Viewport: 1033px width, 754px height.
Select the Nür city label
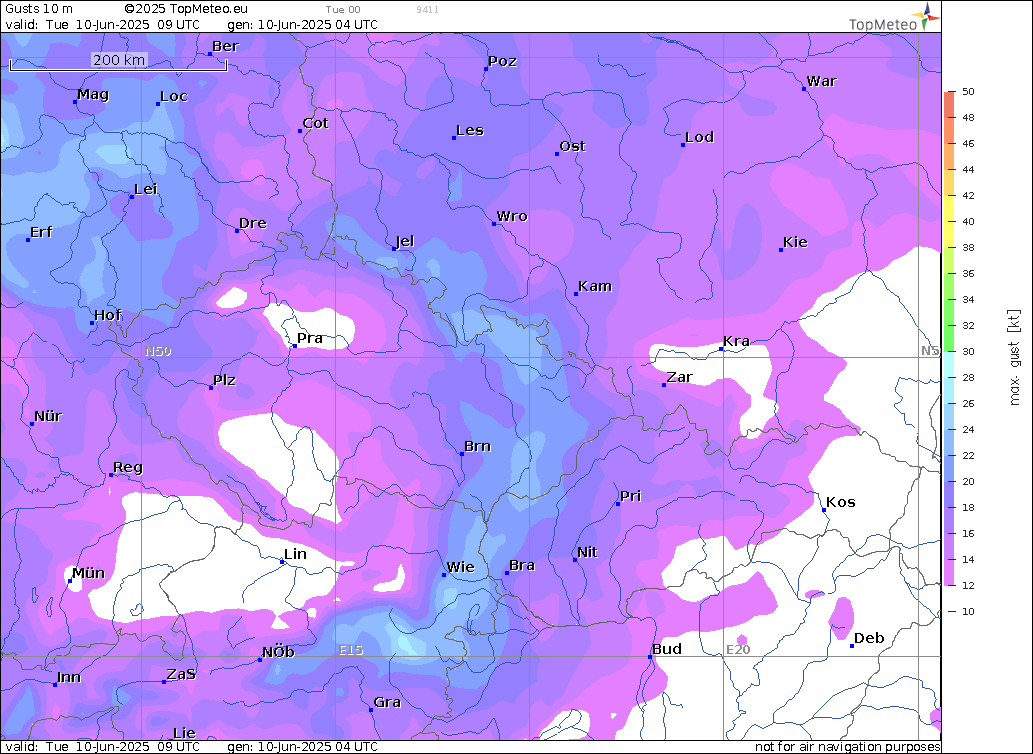pyautogui.click(x=48, y=416)
